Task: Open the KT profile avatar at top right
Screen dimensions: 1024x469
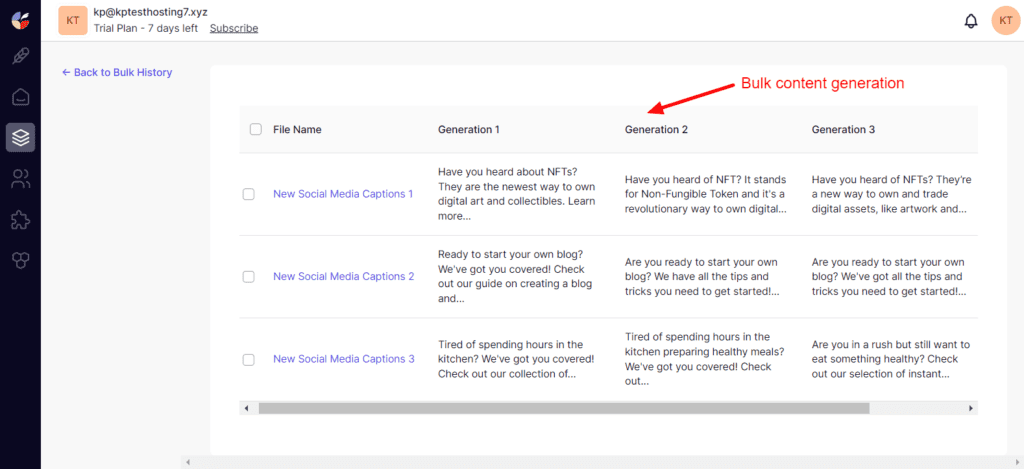Action: (x=1006, y=21)
